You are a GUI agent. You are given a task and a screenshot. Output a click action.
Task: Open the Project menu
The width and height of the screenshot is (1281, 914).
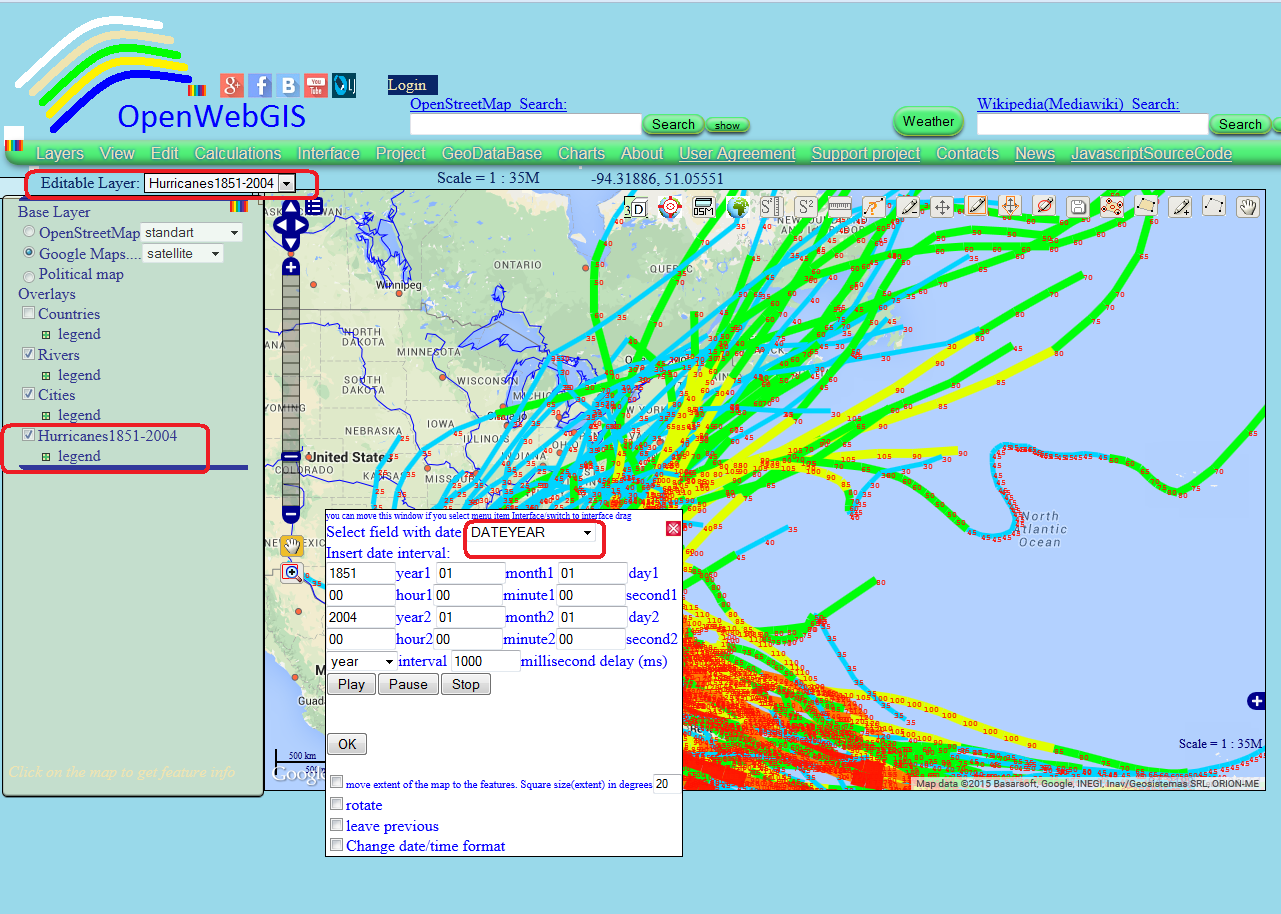(x=401, y=153)
